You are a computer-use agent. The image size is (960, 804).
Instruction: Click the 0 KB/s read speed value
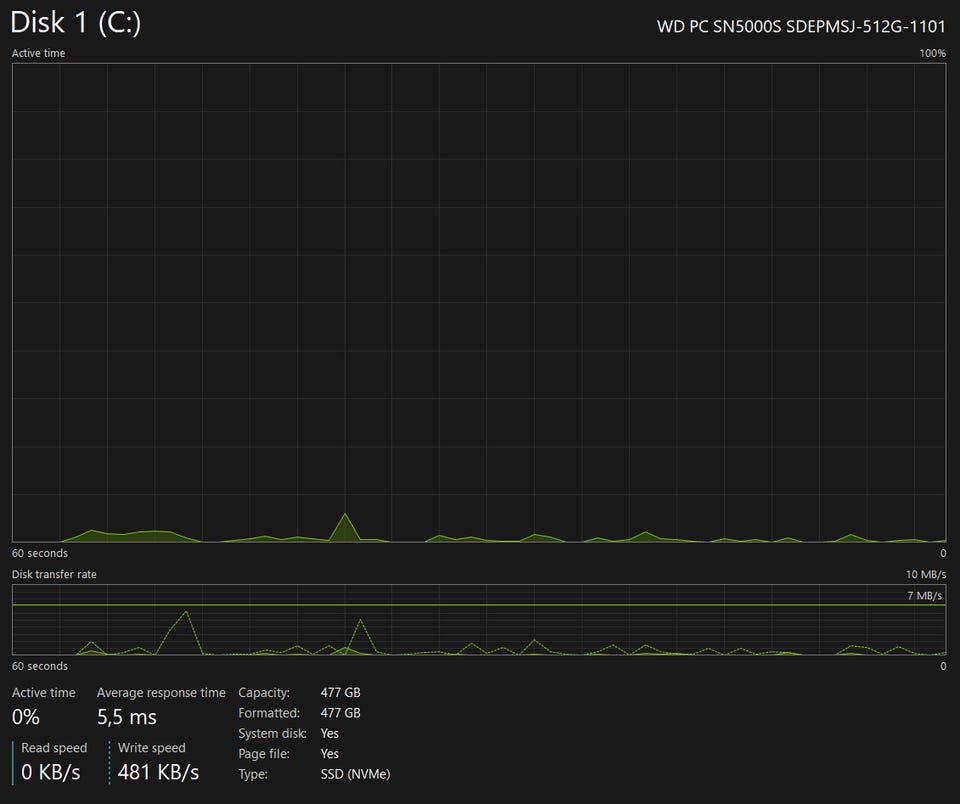51,772
